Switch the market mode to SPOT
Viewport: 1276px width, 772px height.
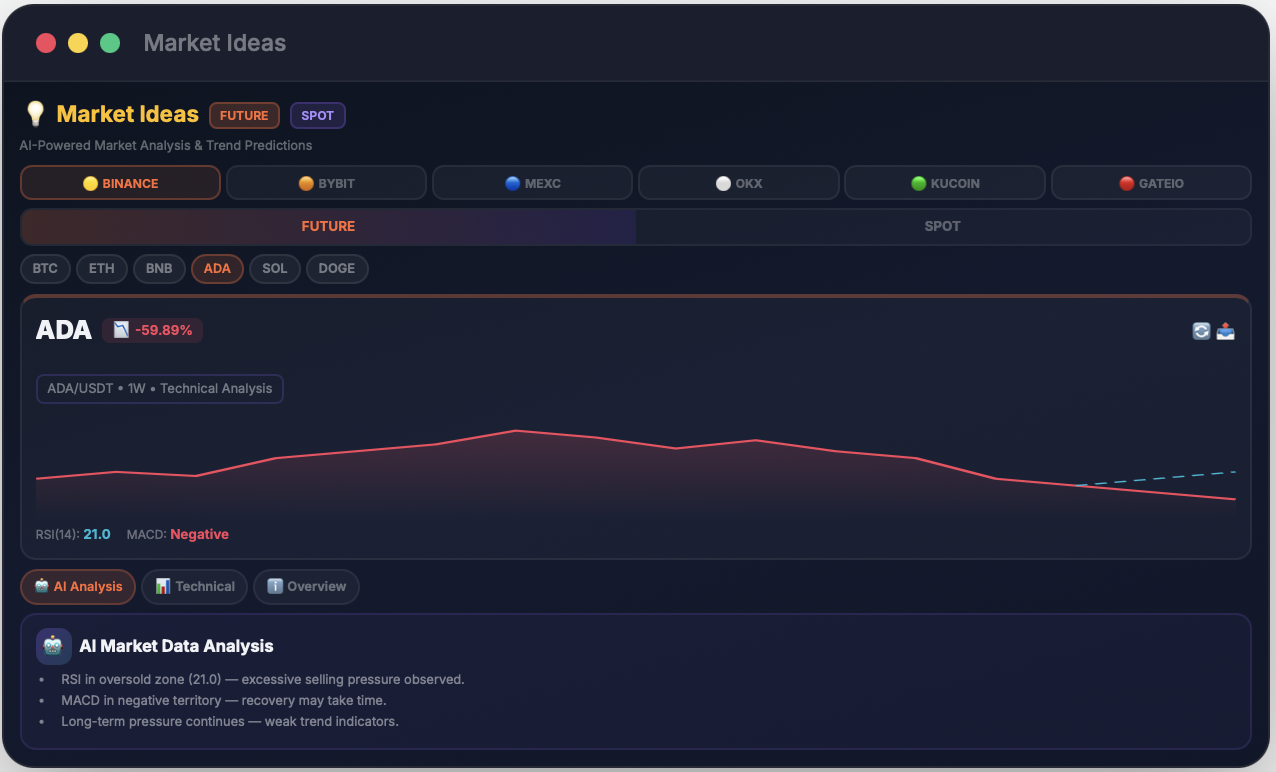942,226
